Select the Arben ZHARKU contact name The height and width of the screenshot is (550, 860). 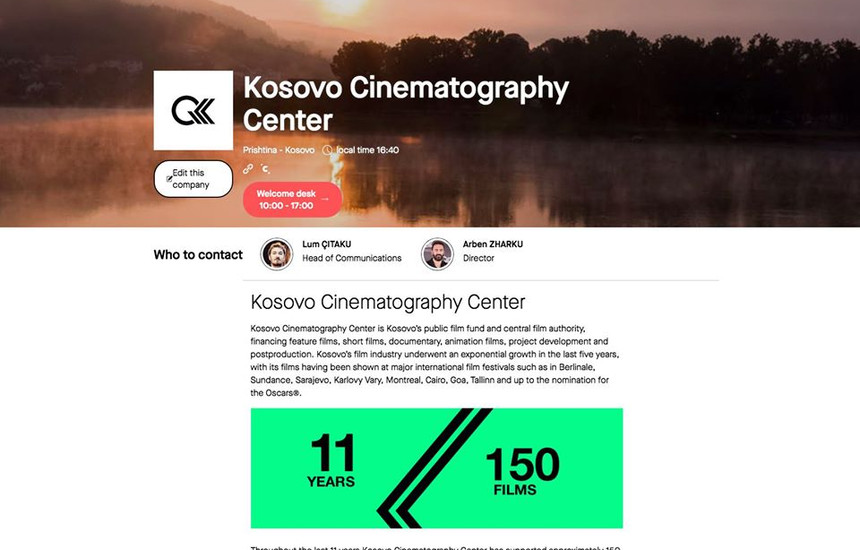[493, 244]
